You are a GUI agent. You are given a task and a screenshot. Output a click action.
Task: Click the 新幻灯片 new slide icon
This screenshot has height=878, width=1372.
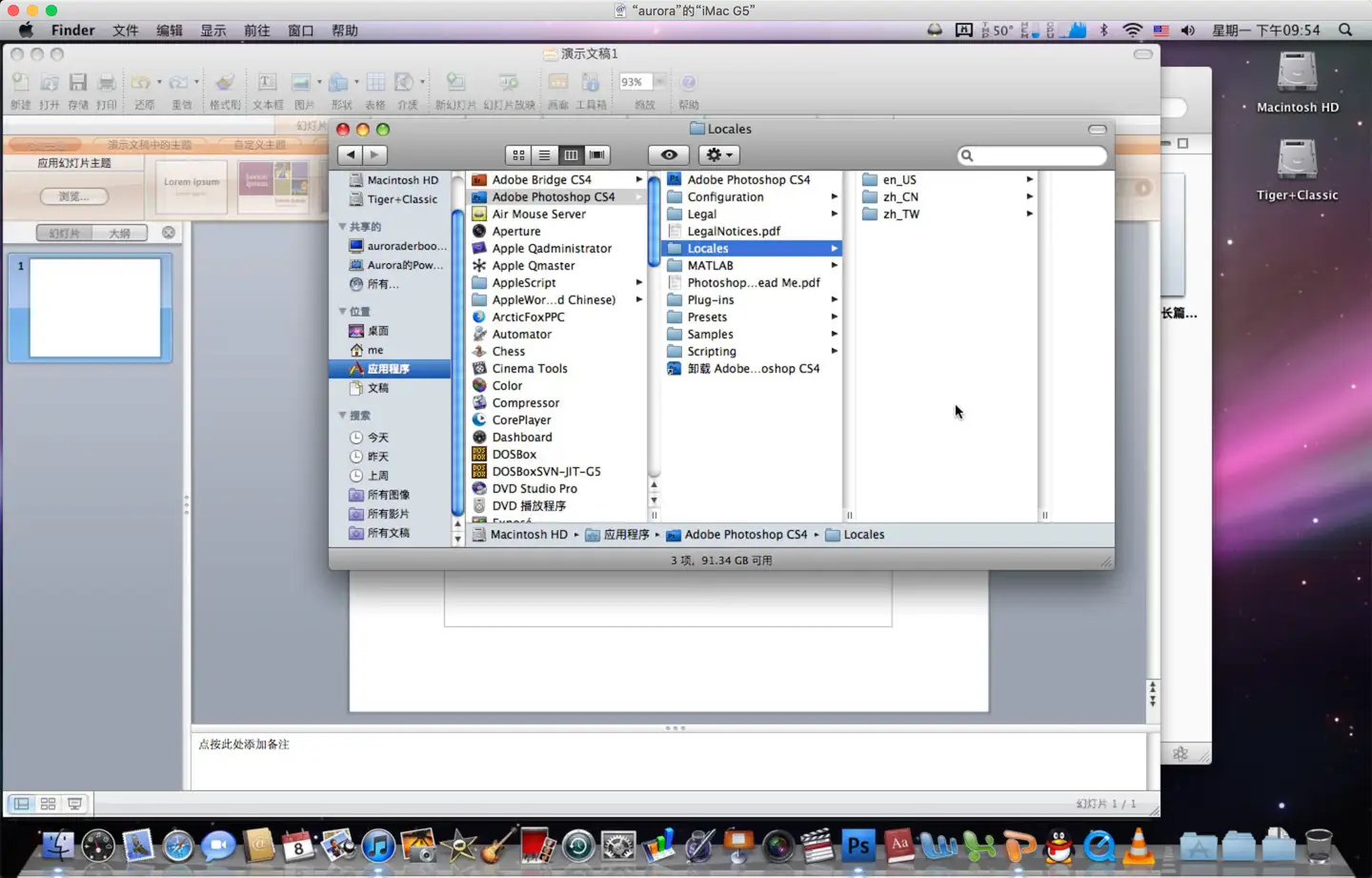[x=455, y=83]
